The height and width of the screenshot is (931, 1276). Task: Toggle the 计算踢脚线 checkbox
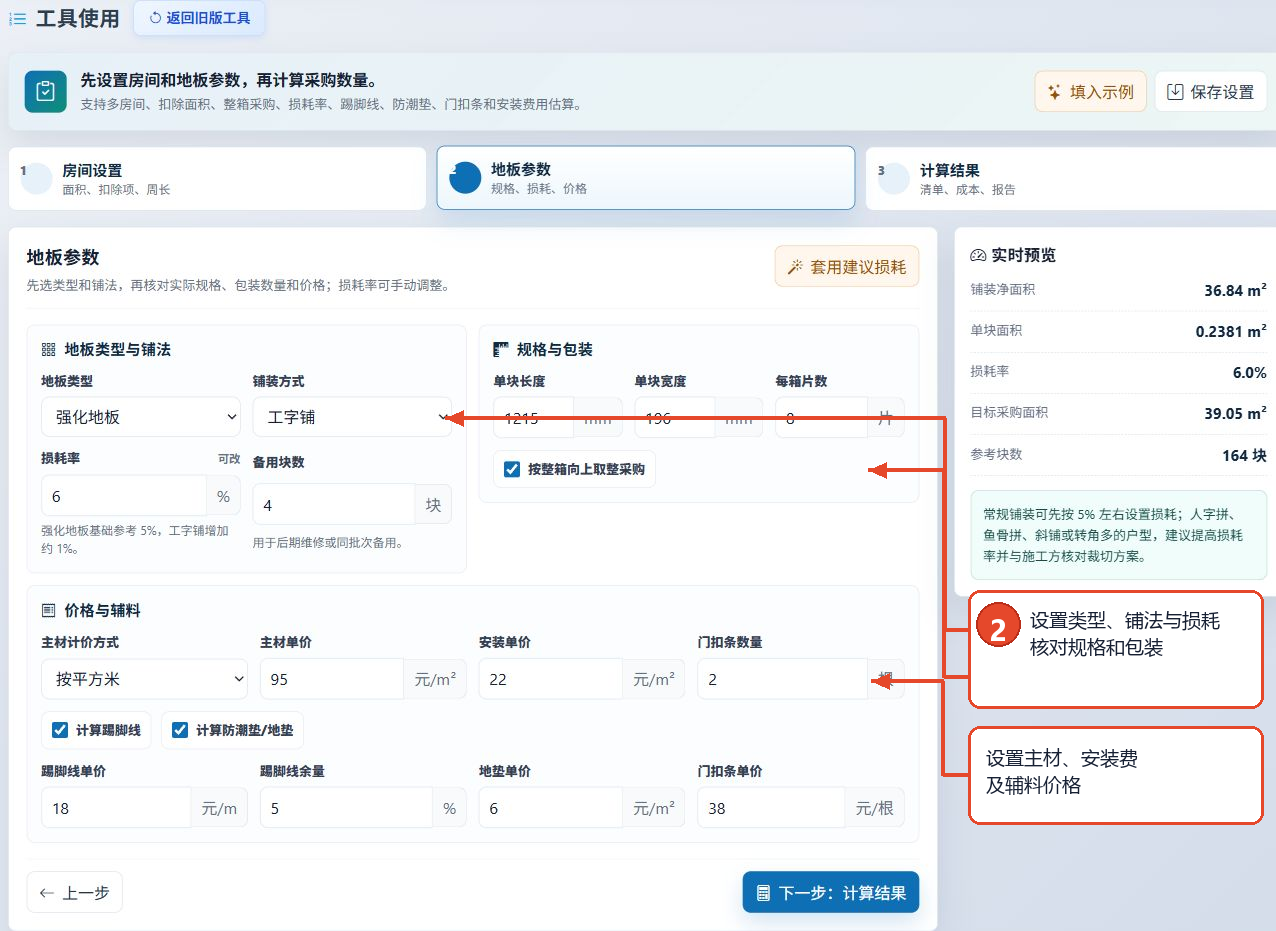pos(60,730)
